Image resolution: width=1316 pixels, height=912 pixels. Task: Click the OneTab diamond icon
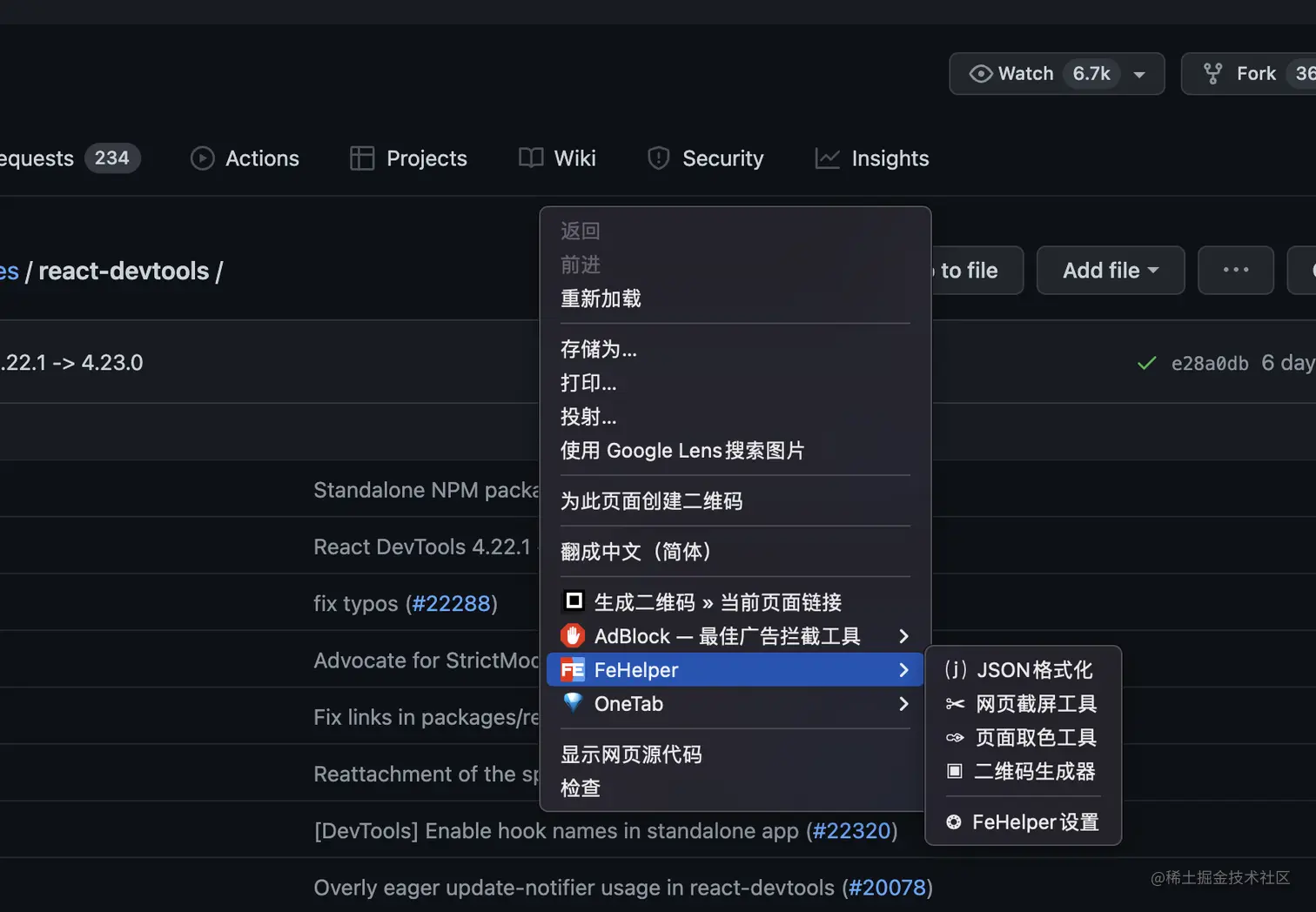click(x=573, y=702)
